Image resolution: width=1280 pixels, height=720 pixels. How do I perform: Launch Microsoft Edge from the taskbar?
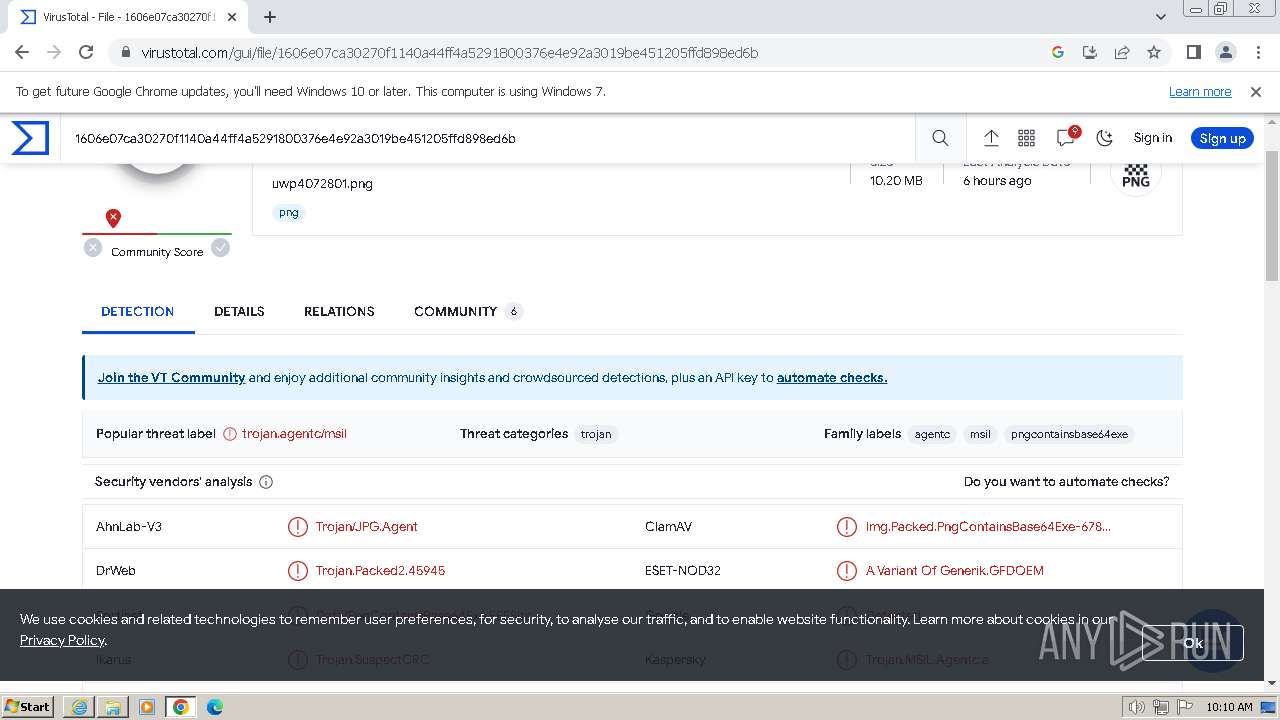pos(215,707)
